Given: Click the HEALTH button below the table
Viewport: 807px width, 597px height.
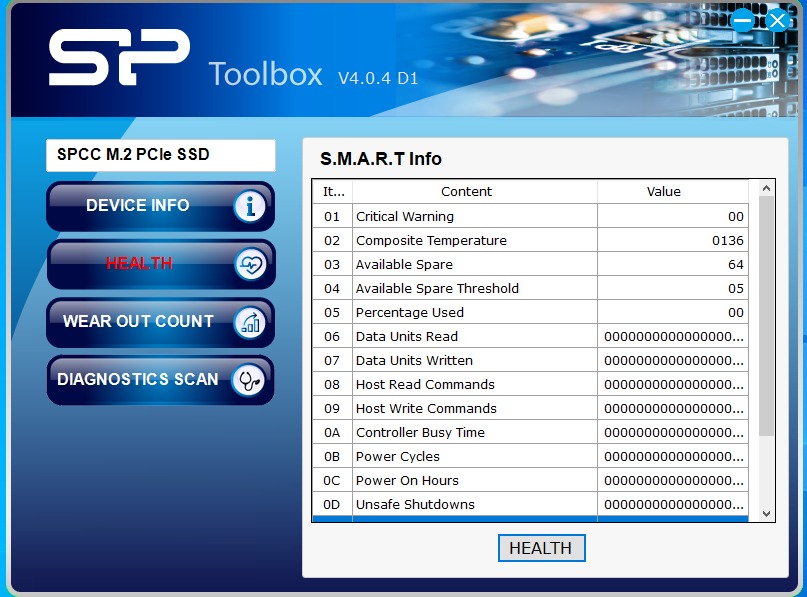Looking at the screenshot, I should (541, 548).
